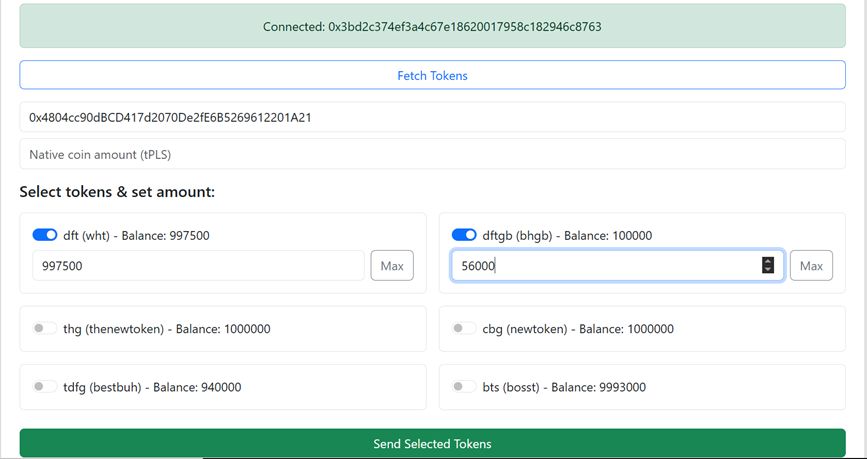Enable the bts (bosst) toggle

[x=464, y=387]
